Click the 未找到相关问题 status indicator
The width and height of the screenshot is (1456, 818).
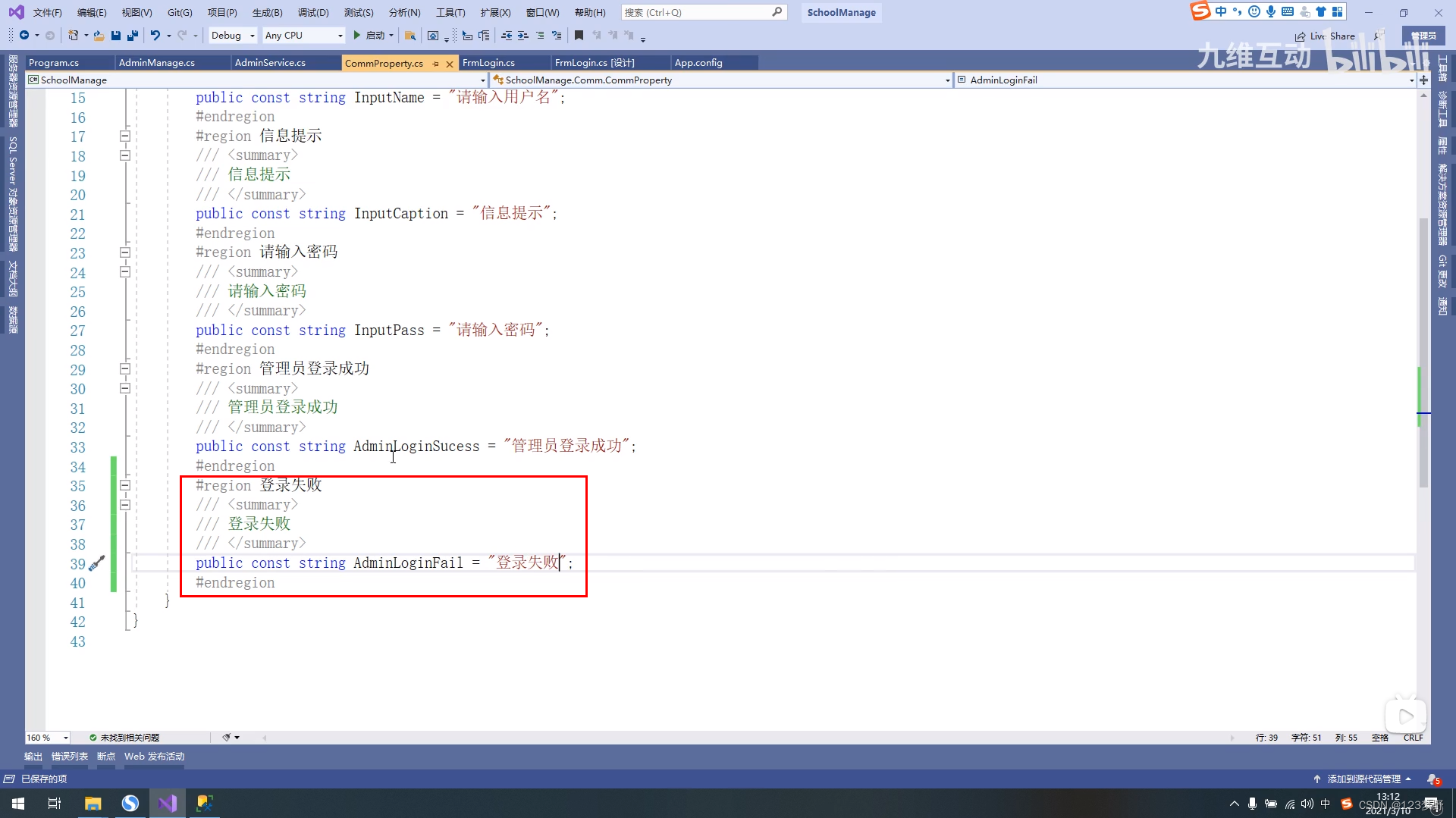124,737
